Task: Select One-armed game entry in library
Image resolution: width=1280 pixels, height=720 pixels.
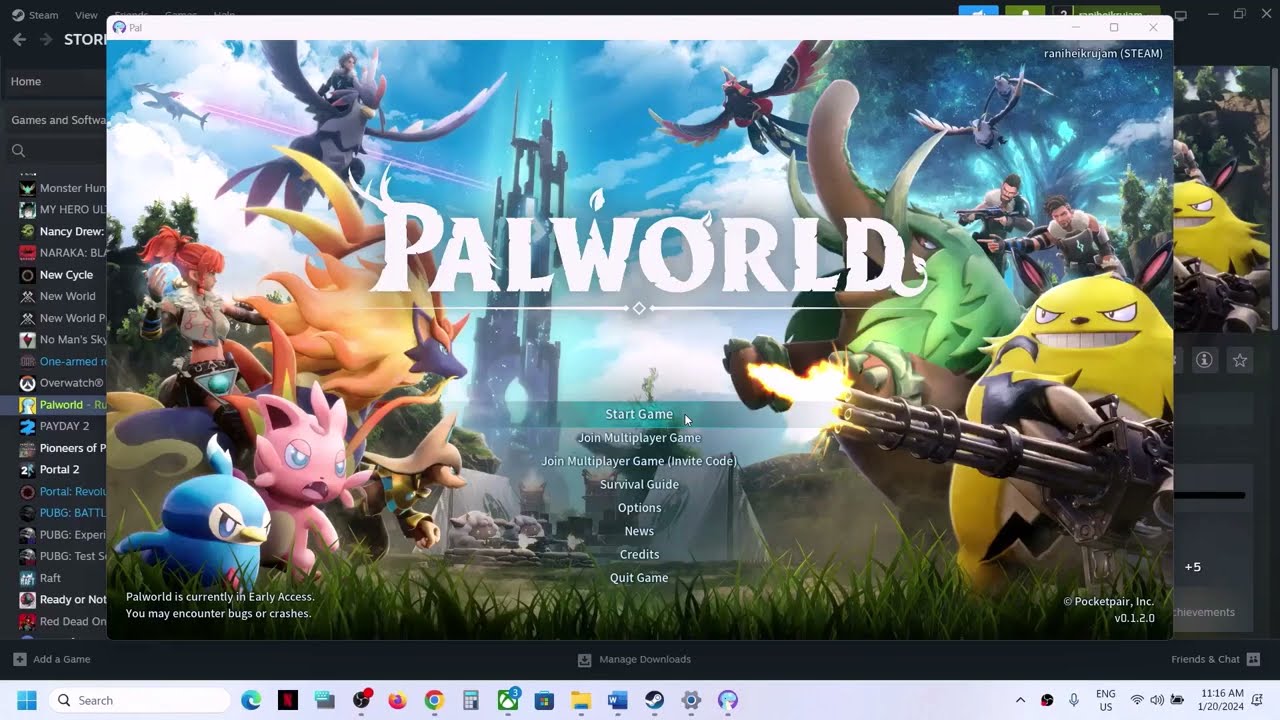Action: pos(63,361)
